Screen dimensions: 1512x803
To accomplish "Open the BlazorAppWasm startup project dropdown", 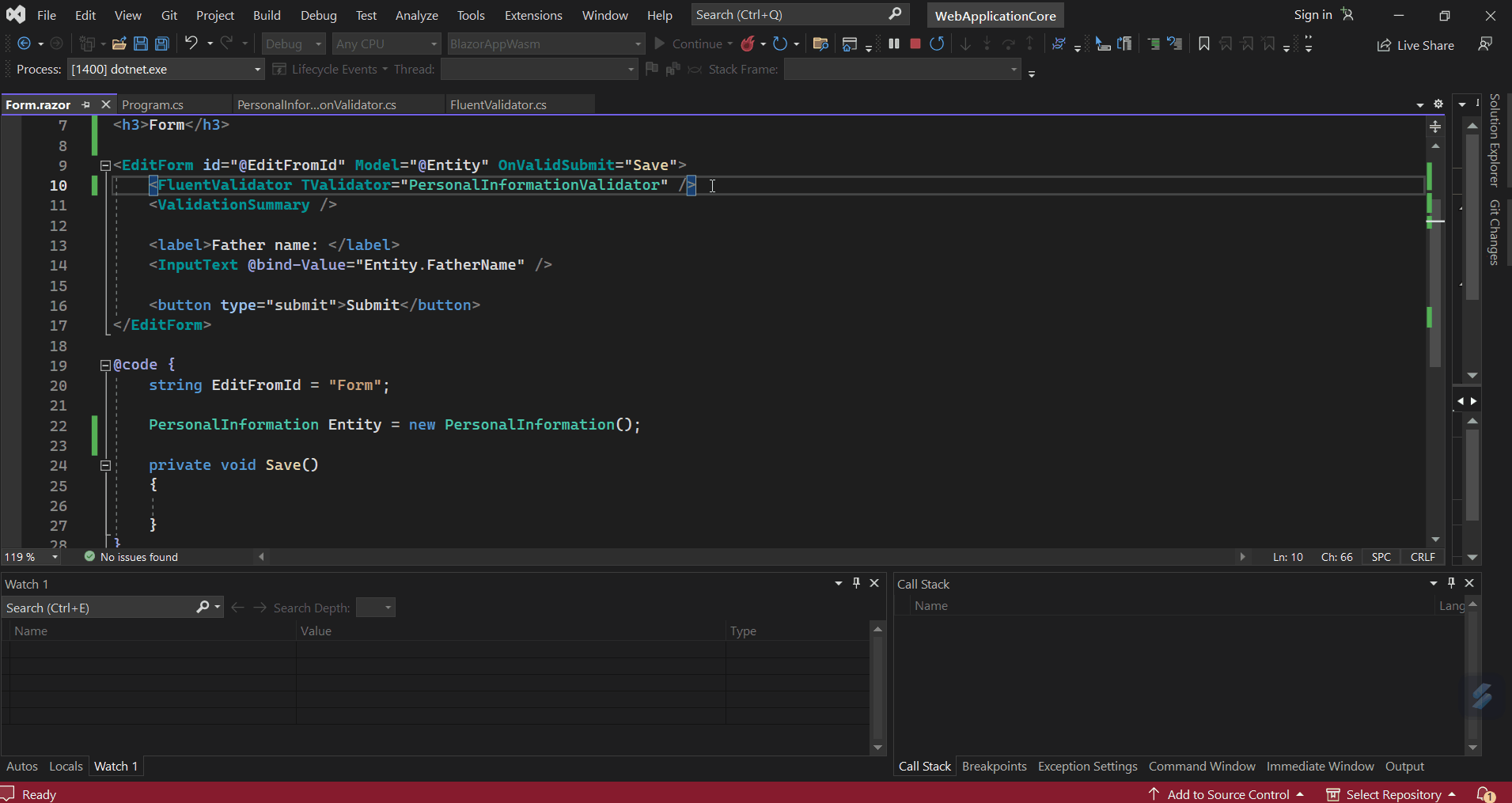I will click(636, 44).
